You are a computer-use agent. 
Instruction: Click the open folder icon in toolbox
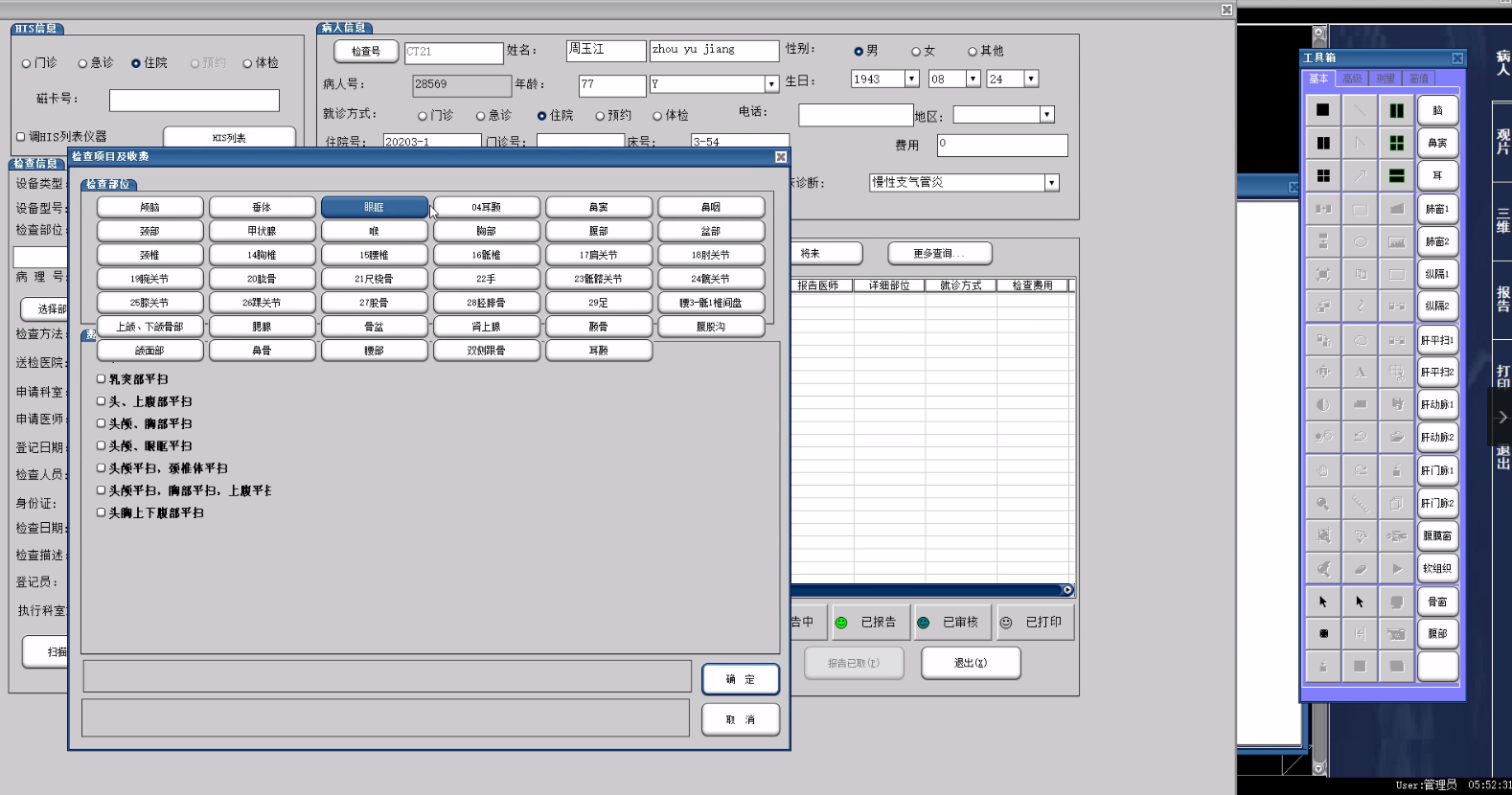(x=1396, y=437)
